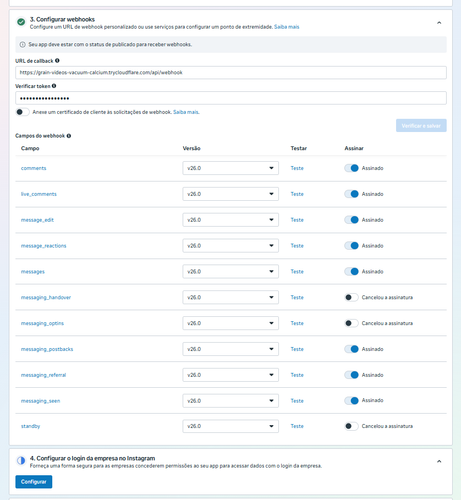Click Teste link for standby

pos(297,426)
